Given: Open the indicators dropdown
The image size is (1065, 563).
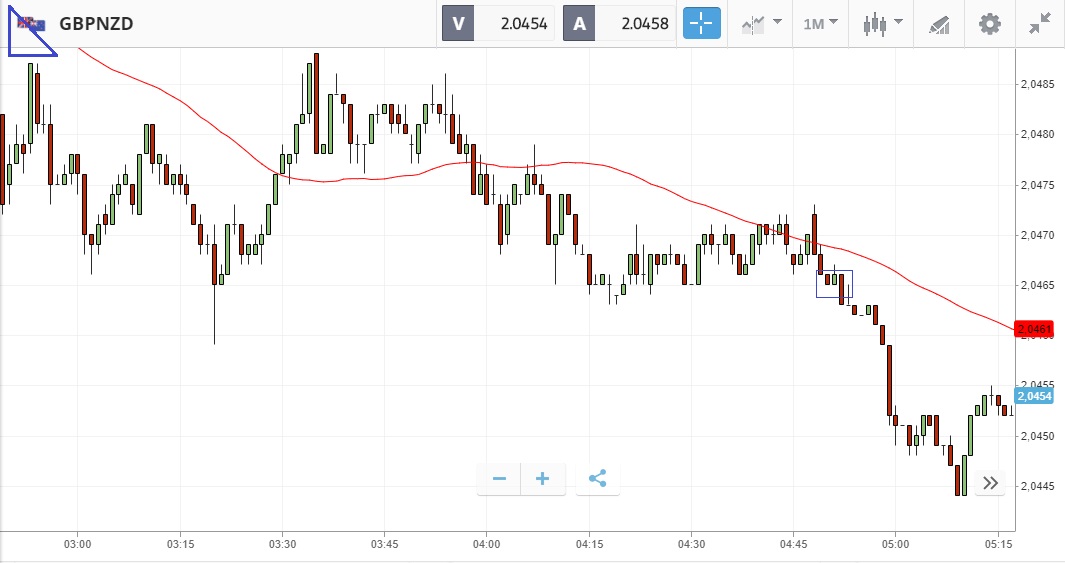Looking at the screenshot, I should [761, 23].
